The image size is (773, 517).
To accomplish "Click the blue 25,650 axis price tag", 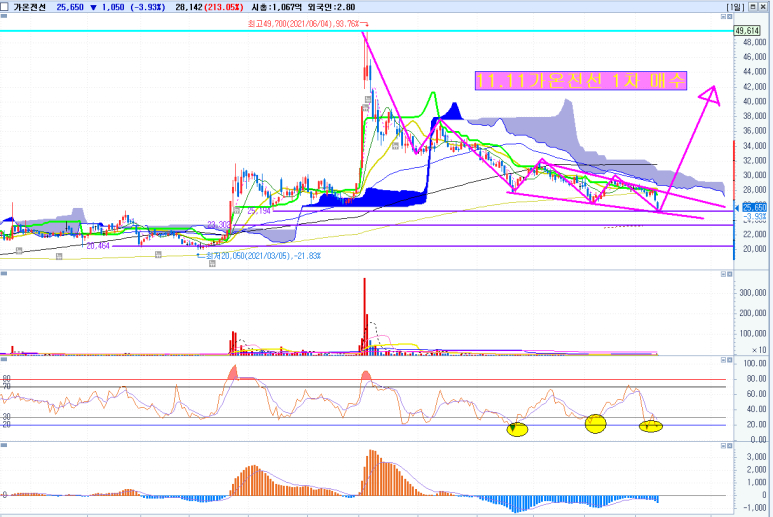I will coord(754,207).
